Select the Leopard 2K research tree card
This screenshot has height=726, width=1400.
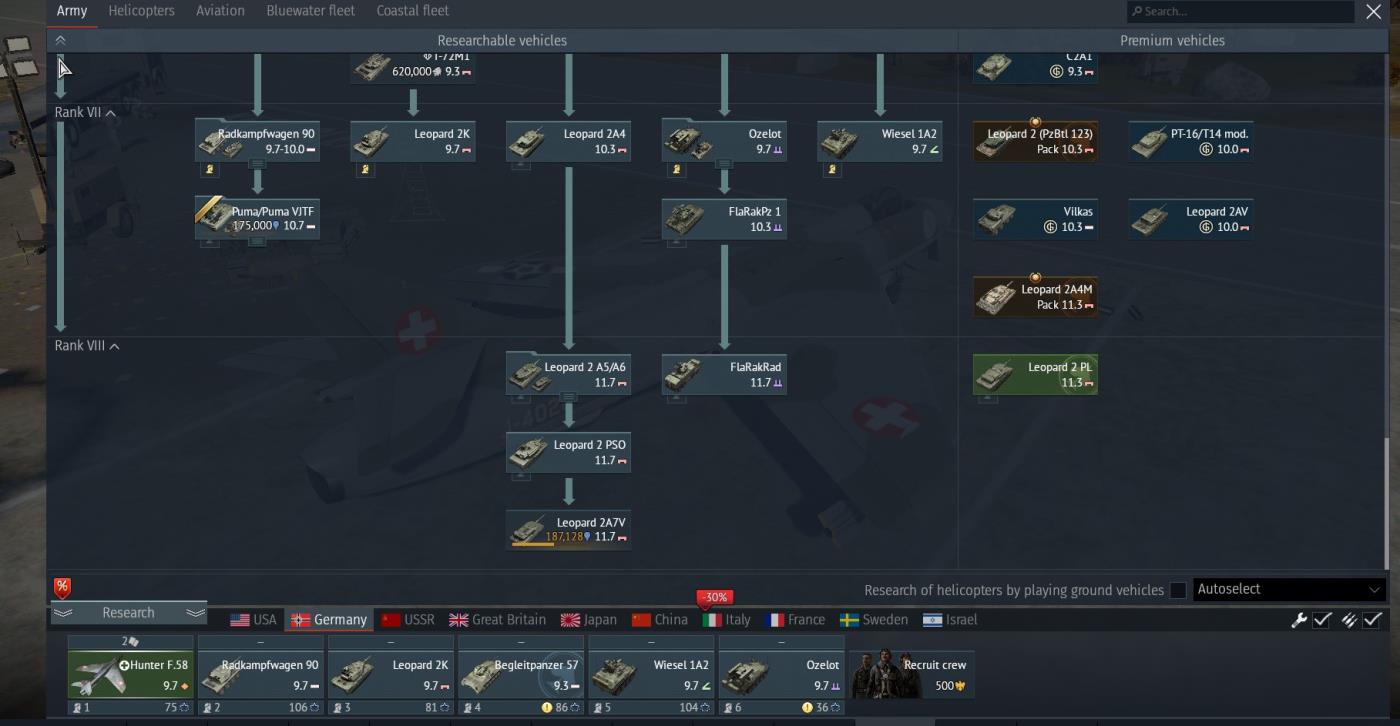pyautogui.click(x=413, y=141)
